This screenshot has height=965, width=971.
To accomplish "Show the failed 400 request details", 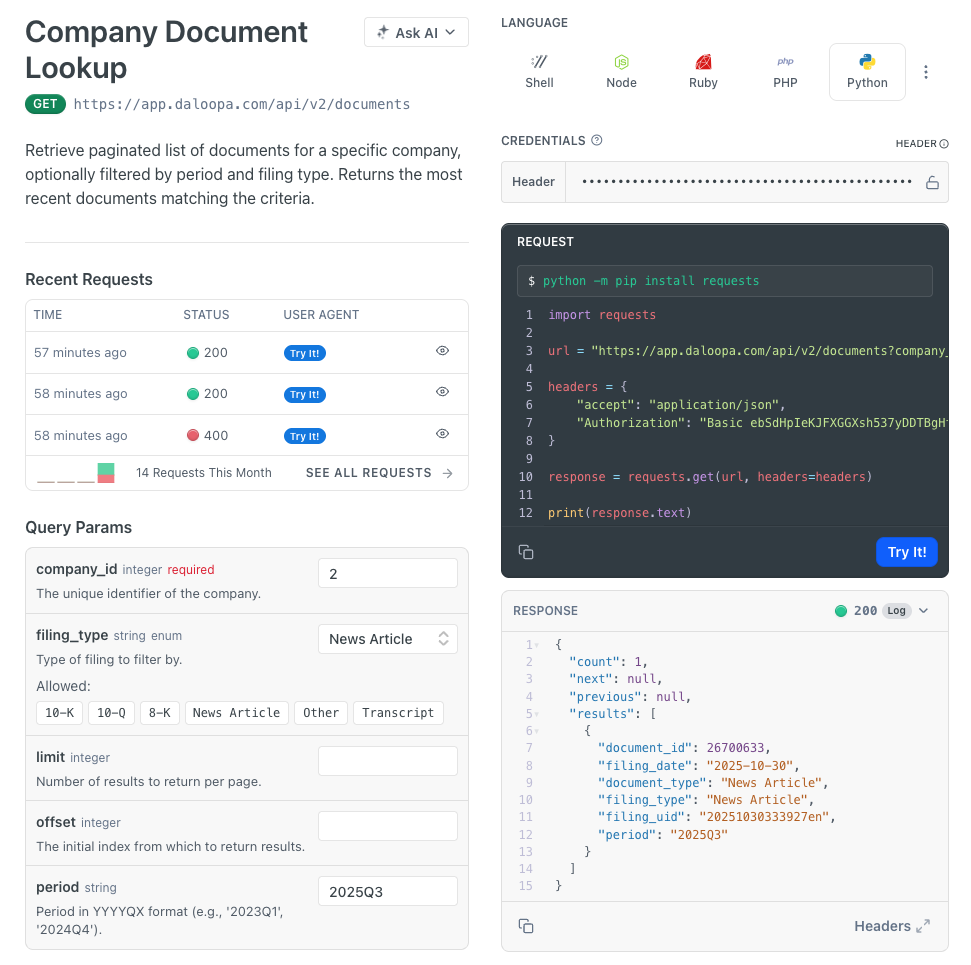I will [x=442, y=434].
